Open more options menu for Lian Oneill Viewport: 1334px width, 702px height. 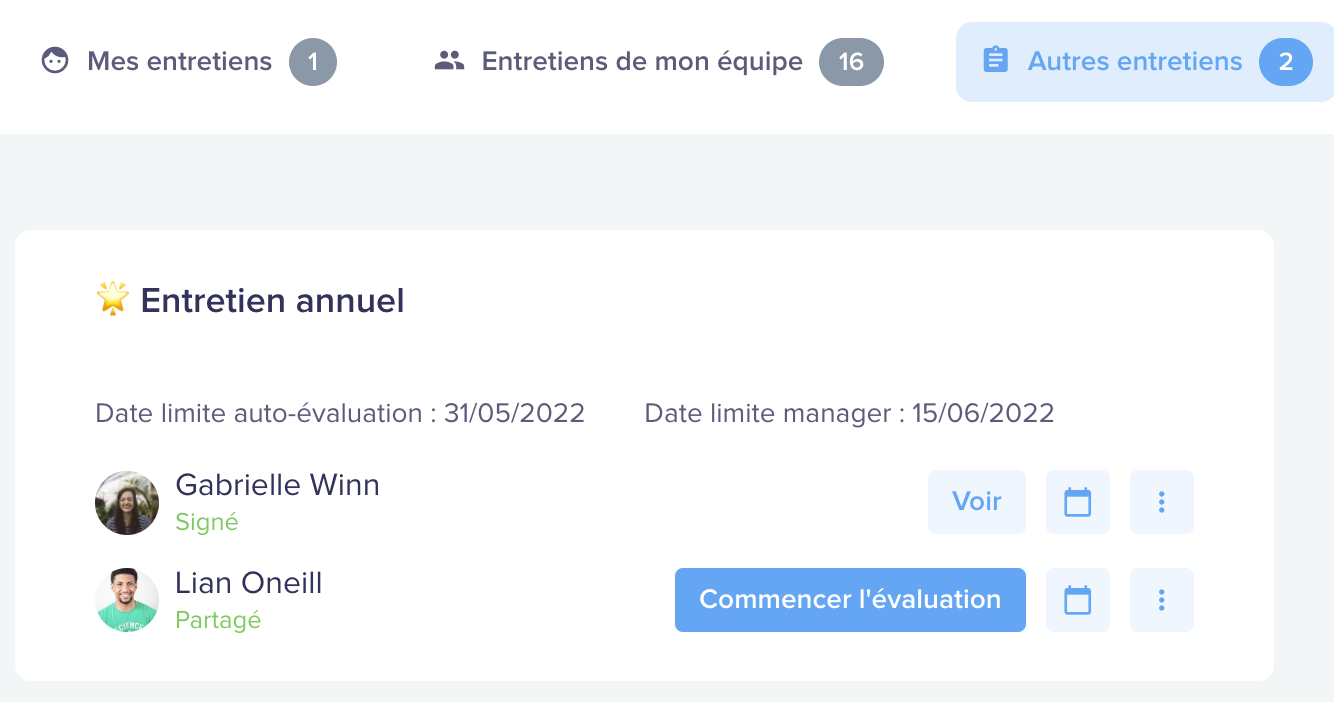click(1162, 600)
